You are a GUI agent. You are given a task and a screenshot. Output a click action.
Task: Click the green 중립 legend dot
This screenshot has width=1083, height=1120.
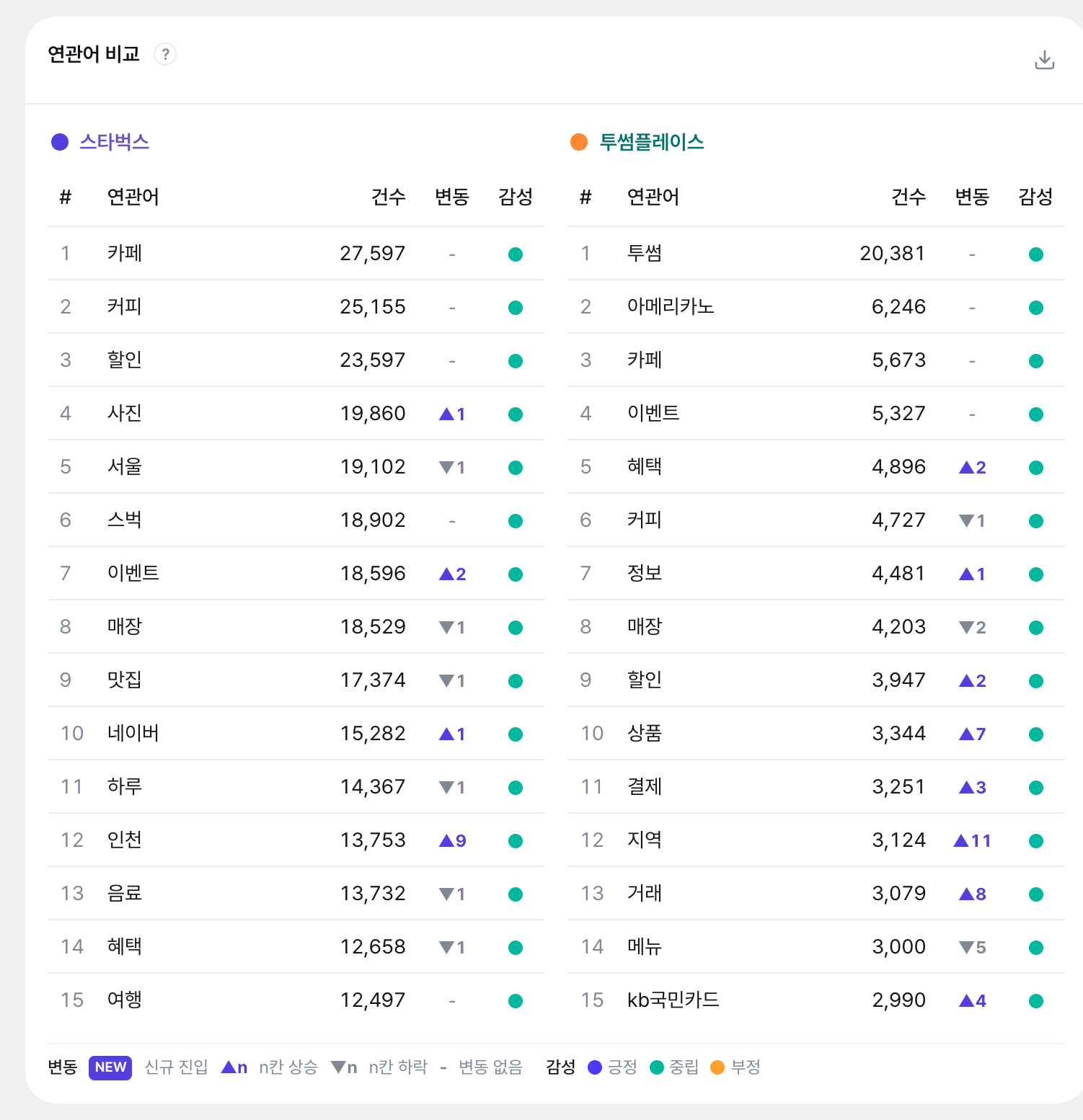tap(657, 1067)
